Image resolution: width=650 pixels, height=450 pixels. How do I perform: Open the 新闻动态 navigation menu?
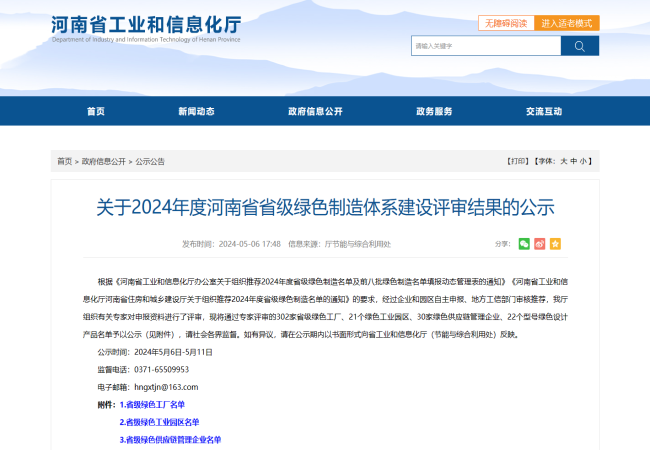196,111
